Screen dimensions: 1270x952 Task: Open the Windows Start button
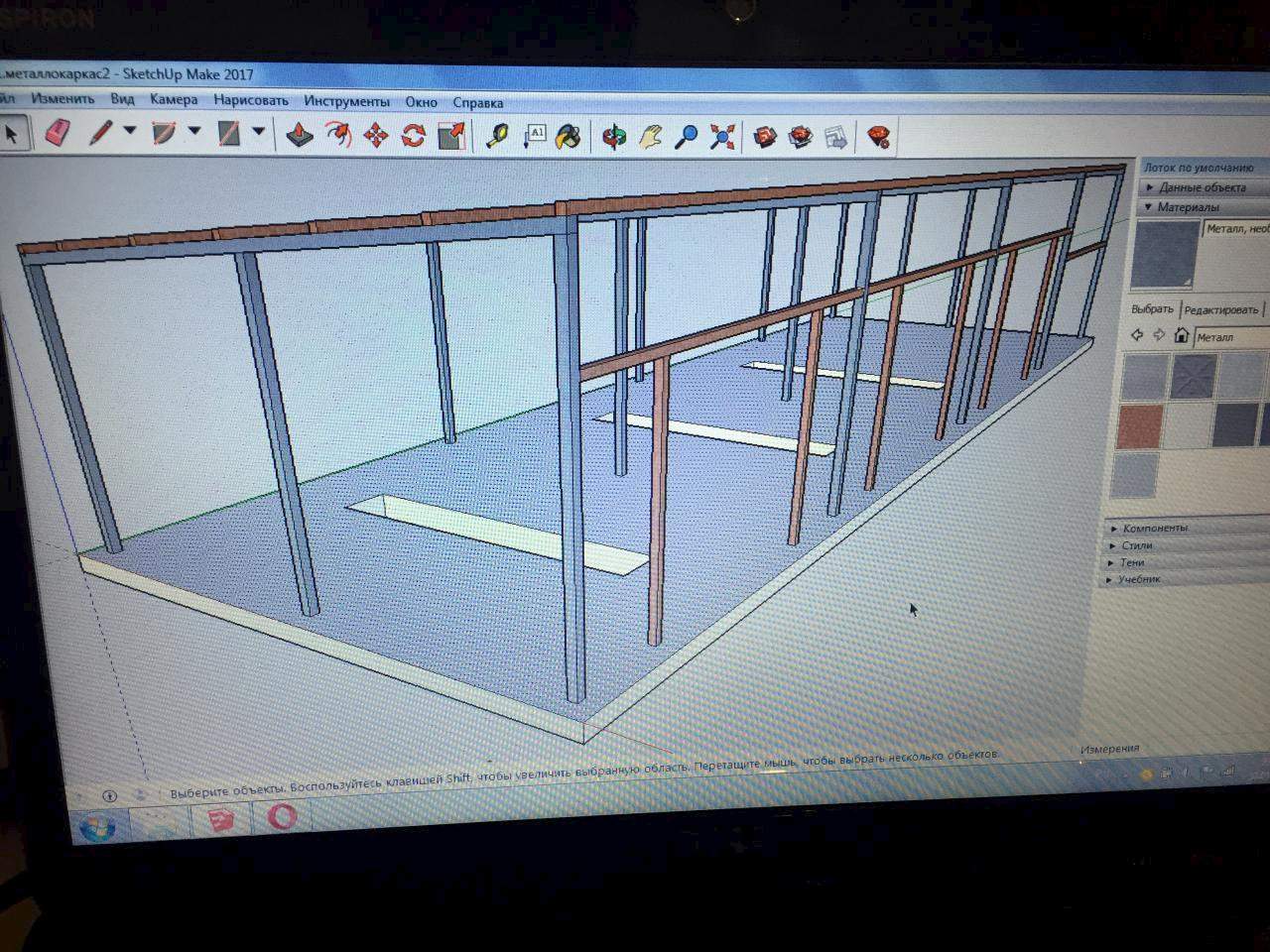[x=98, y=829]
